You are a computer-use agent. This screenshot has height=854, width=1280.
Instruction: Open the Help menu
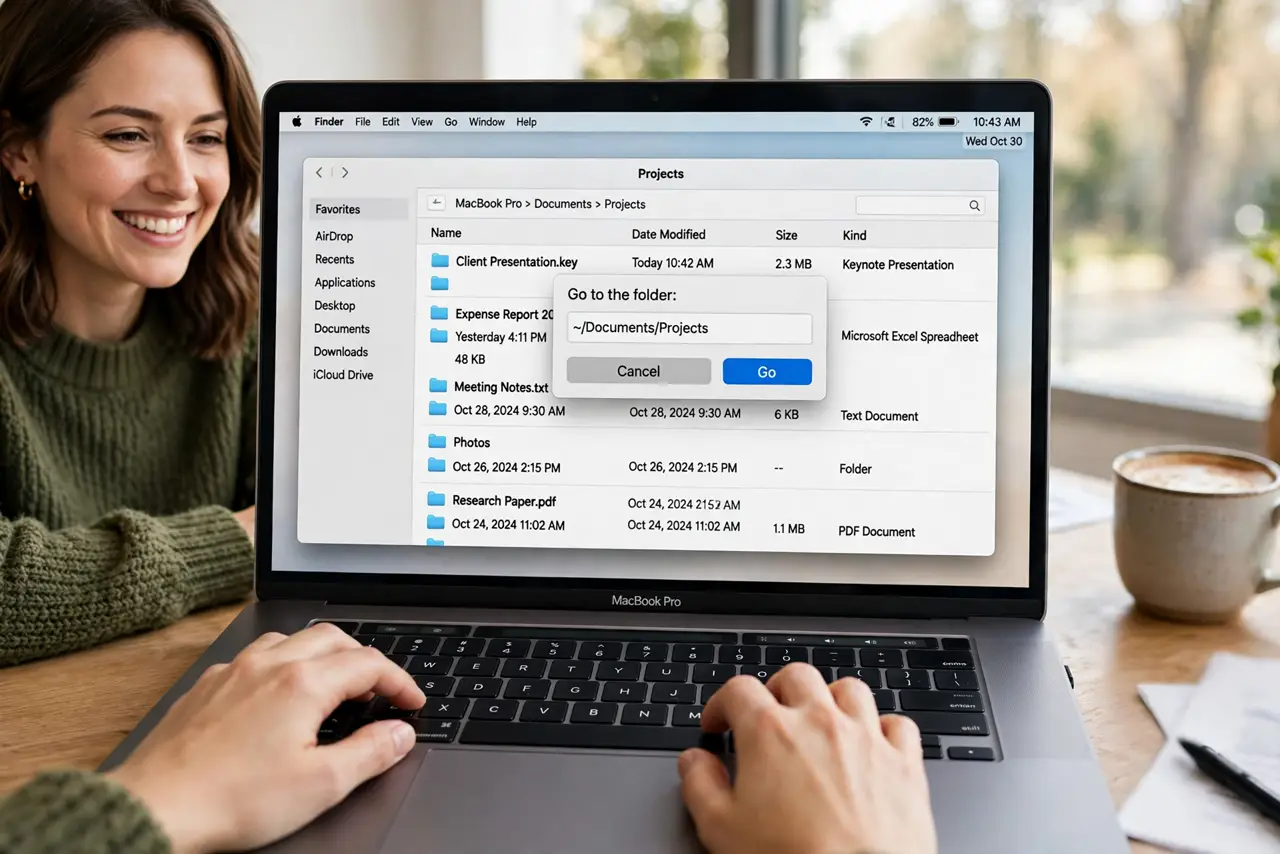point(527,122)
